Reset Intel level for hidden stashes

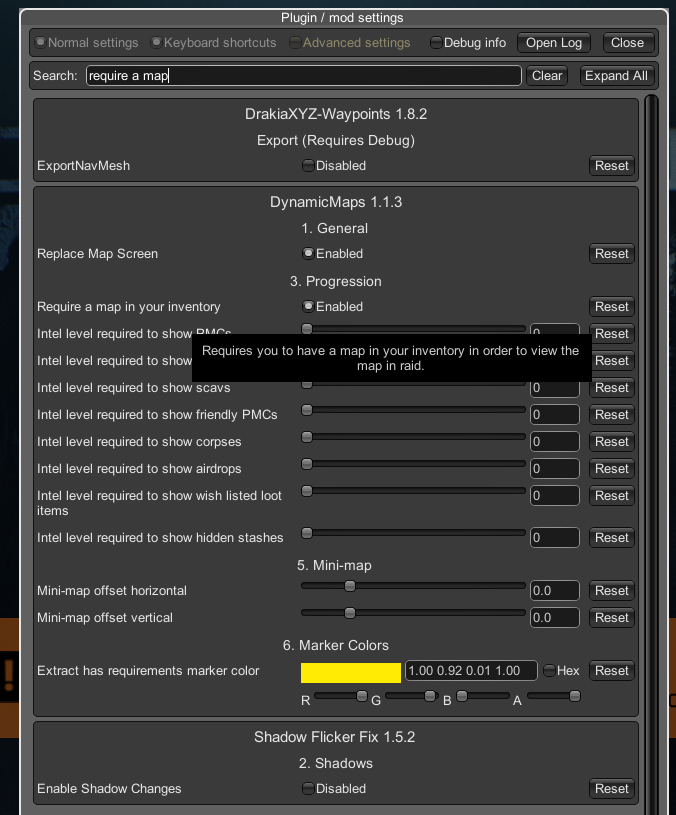click(x=612, y=537)
